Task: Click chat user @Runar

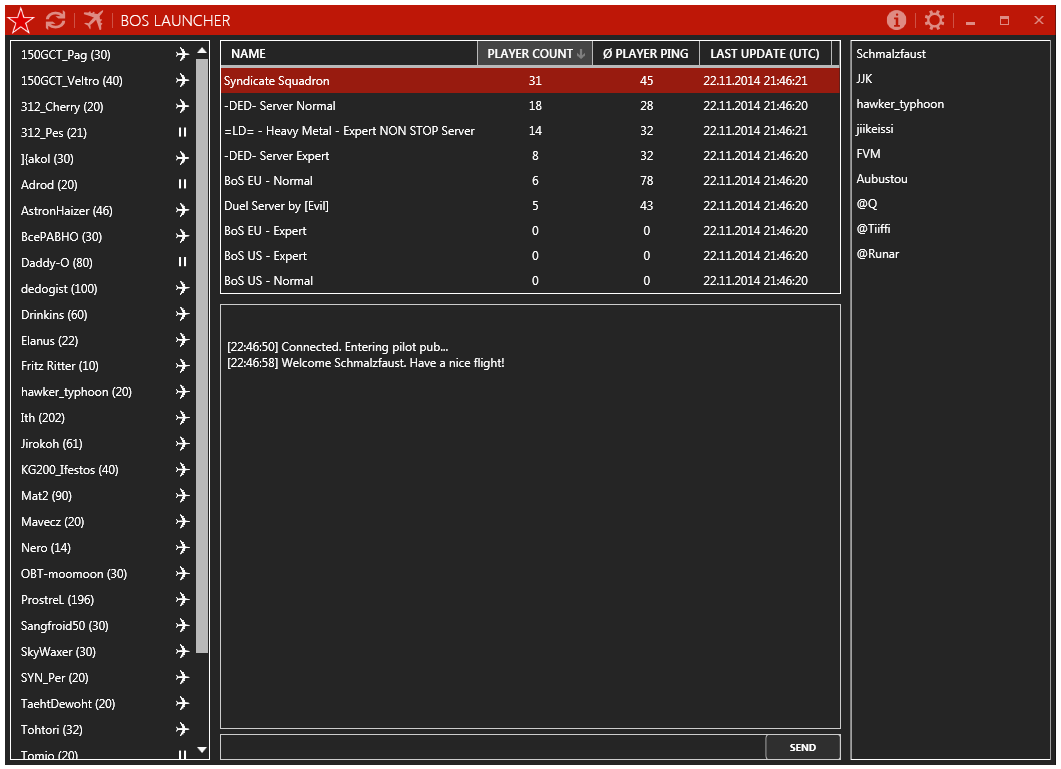Action: (x=878, y=254)
